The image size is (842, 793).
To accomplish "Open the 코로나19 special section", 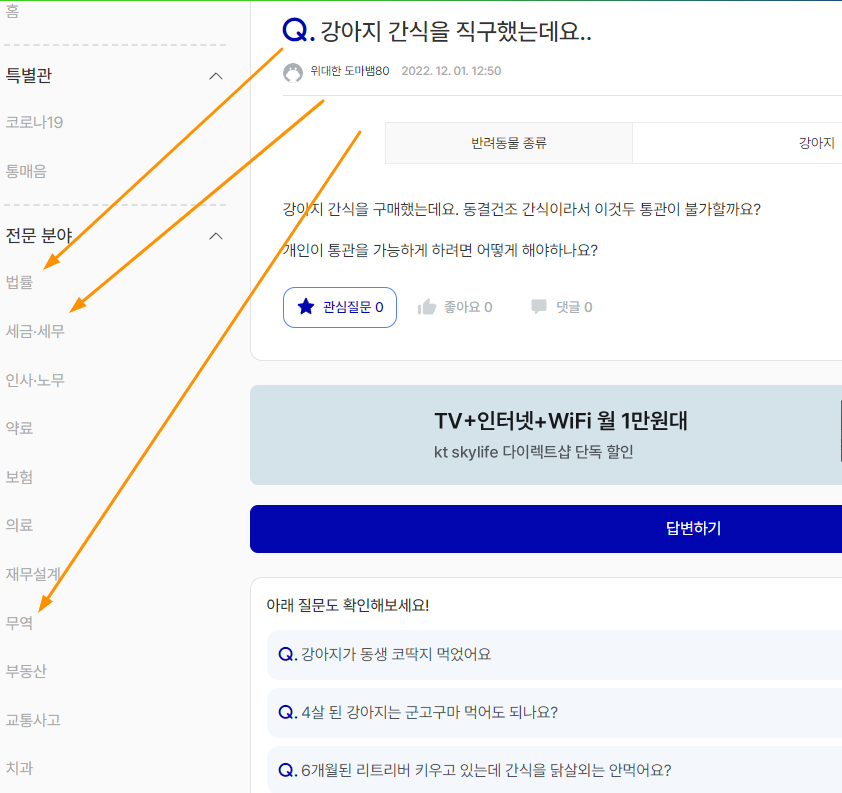I will (x=34, y=123).
